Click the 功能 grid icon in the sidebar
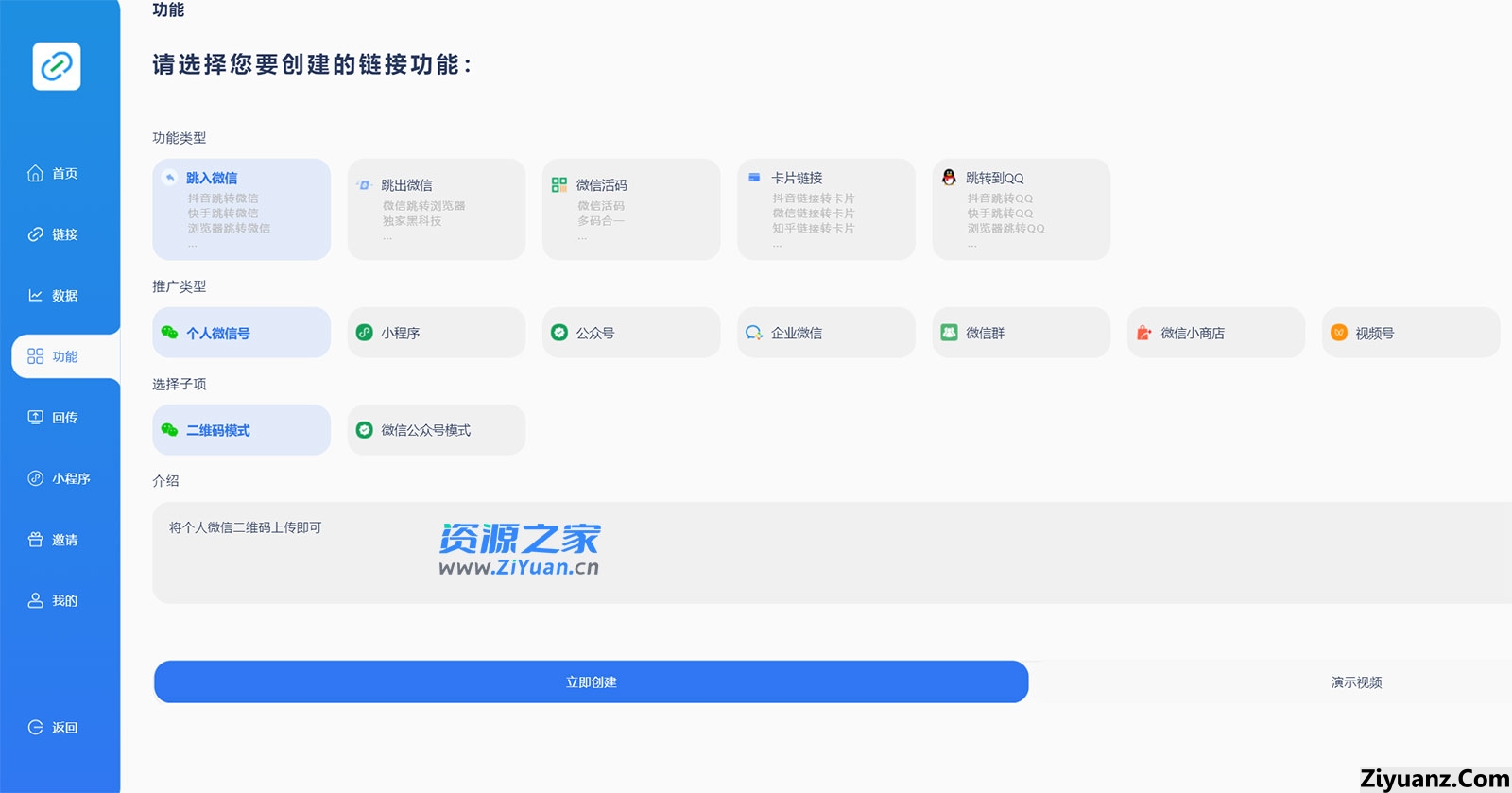The image size is (1512, 793). (x=36, y=356)
